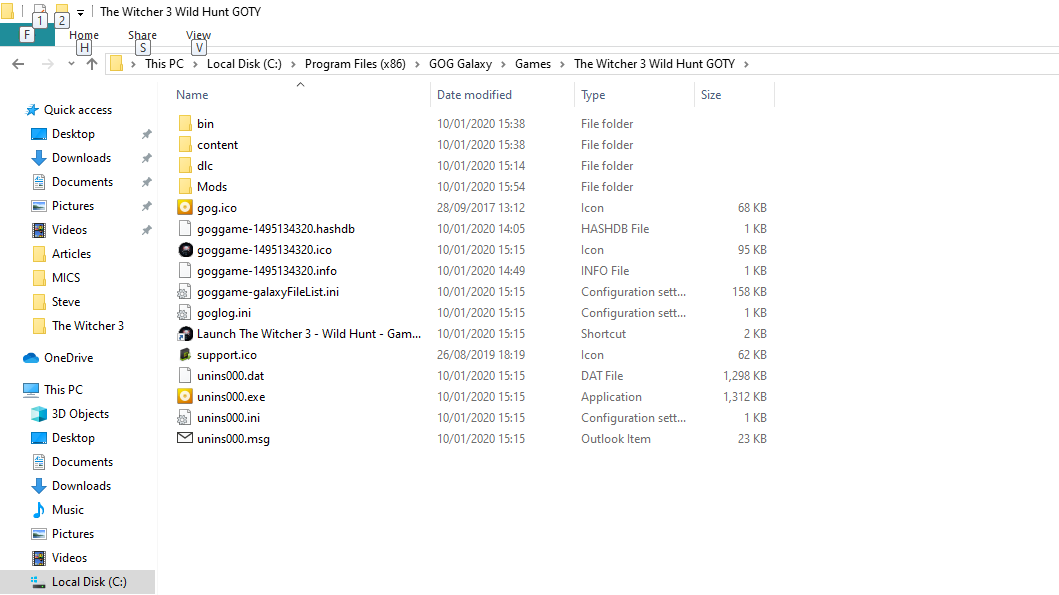Open MICS folder in Quick access
1059x595 pixels.
pos(56,278)
